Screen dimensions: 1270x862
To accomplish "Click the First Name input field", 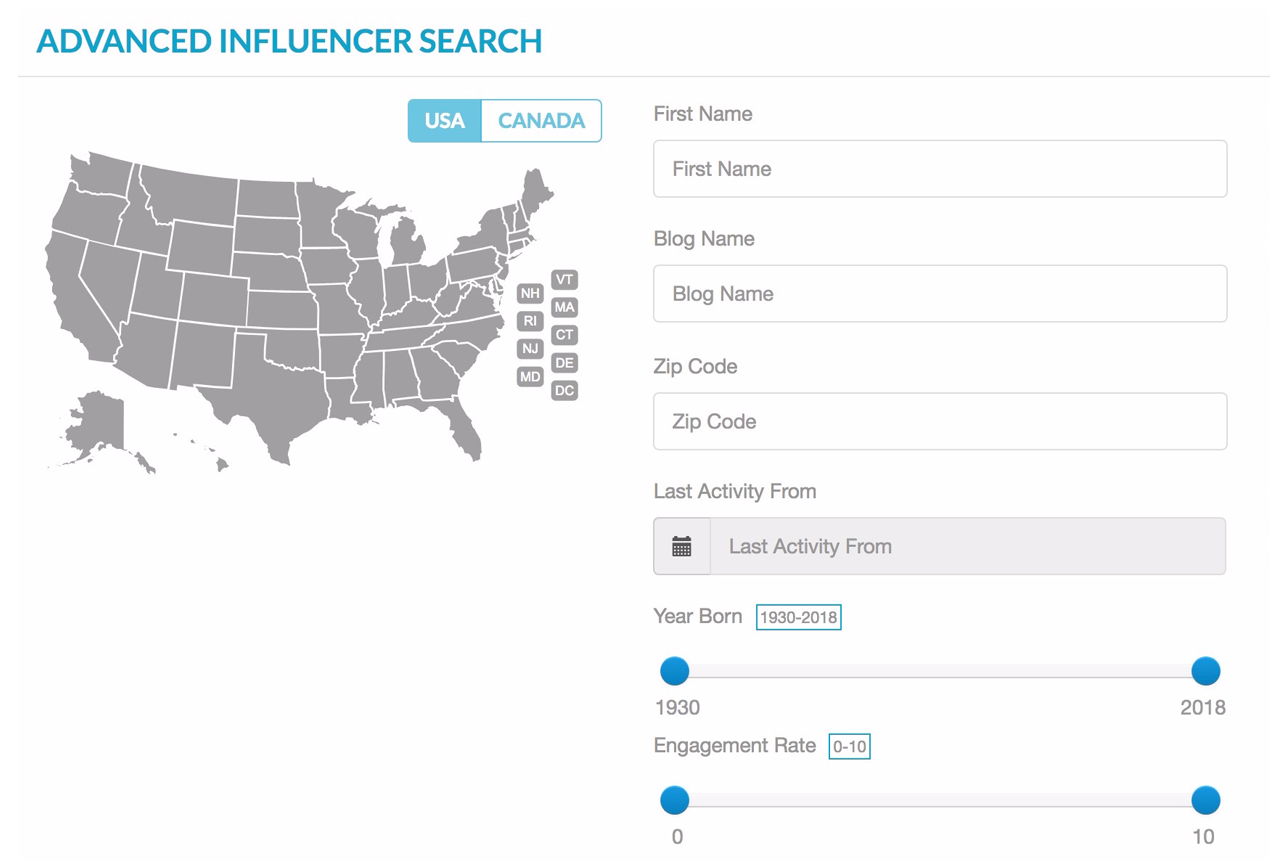I will [940, 168].
